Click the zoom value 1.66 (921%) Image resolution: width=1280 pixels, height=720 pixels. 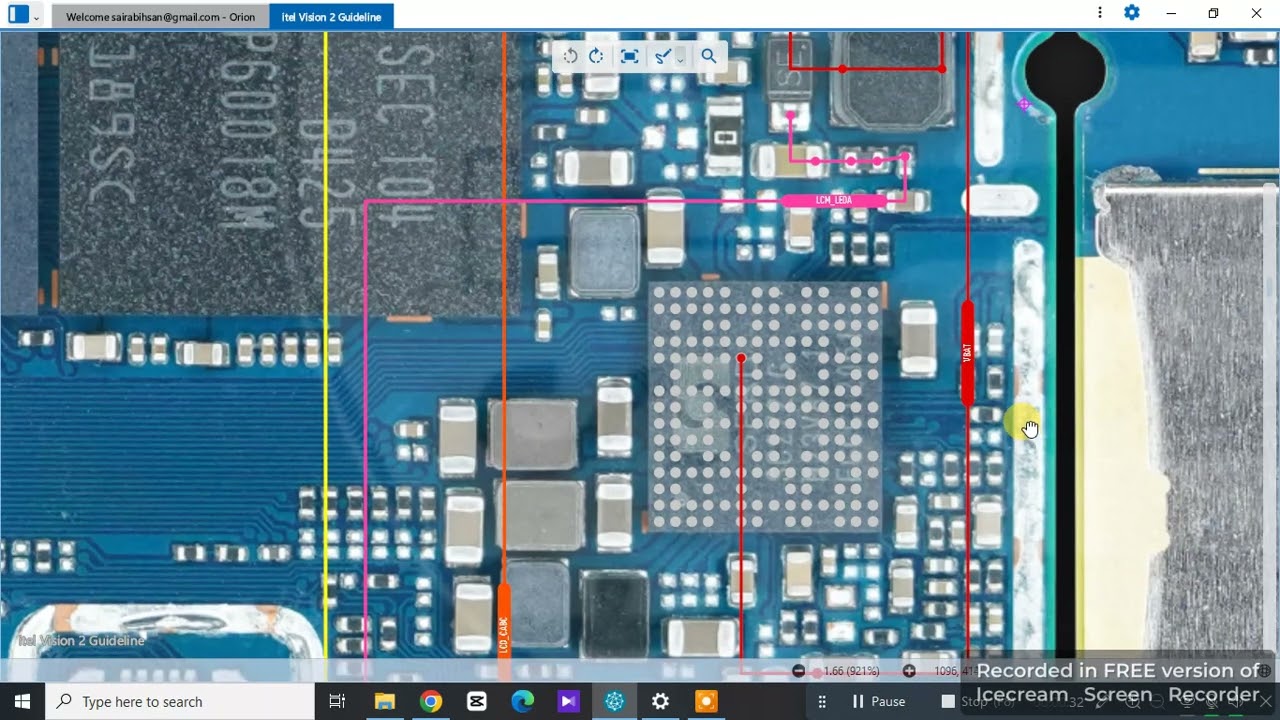point(851,671)
